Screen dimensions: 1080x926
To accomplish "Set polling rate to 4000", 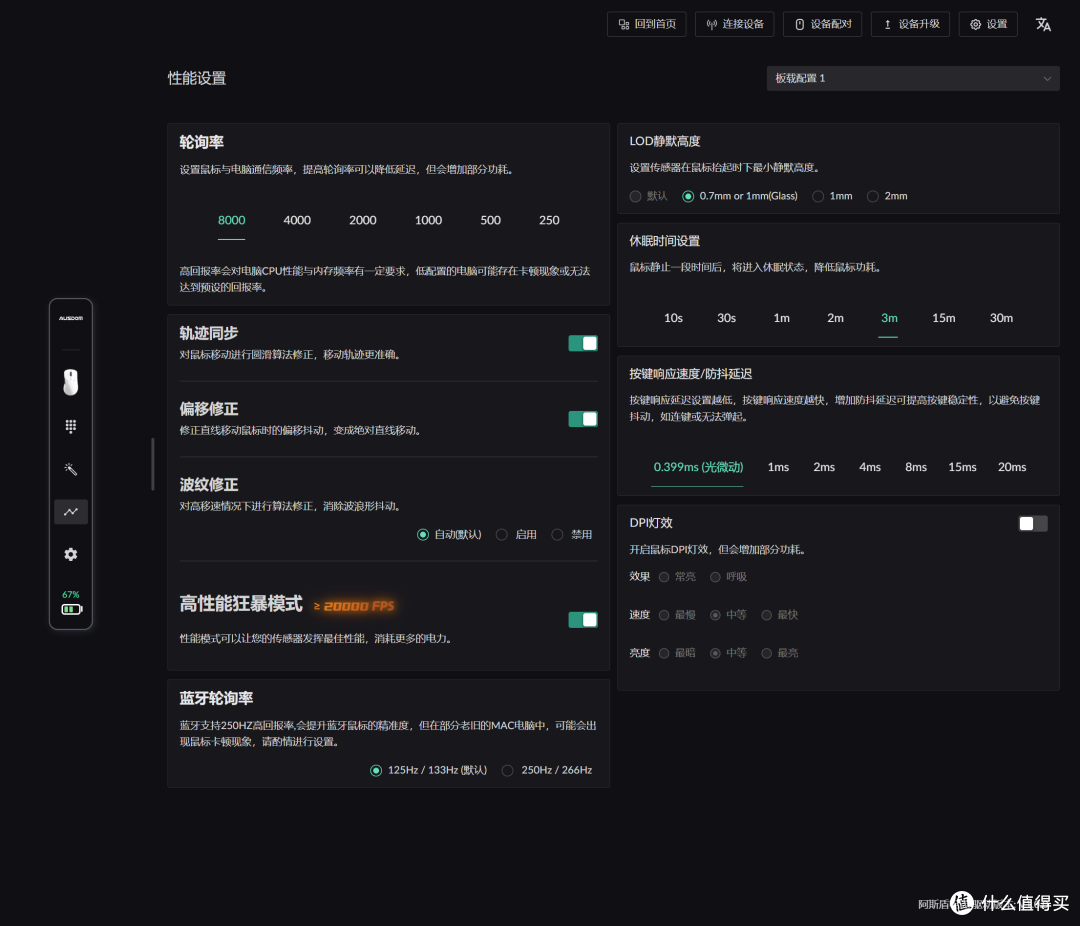I will [297, 220].
